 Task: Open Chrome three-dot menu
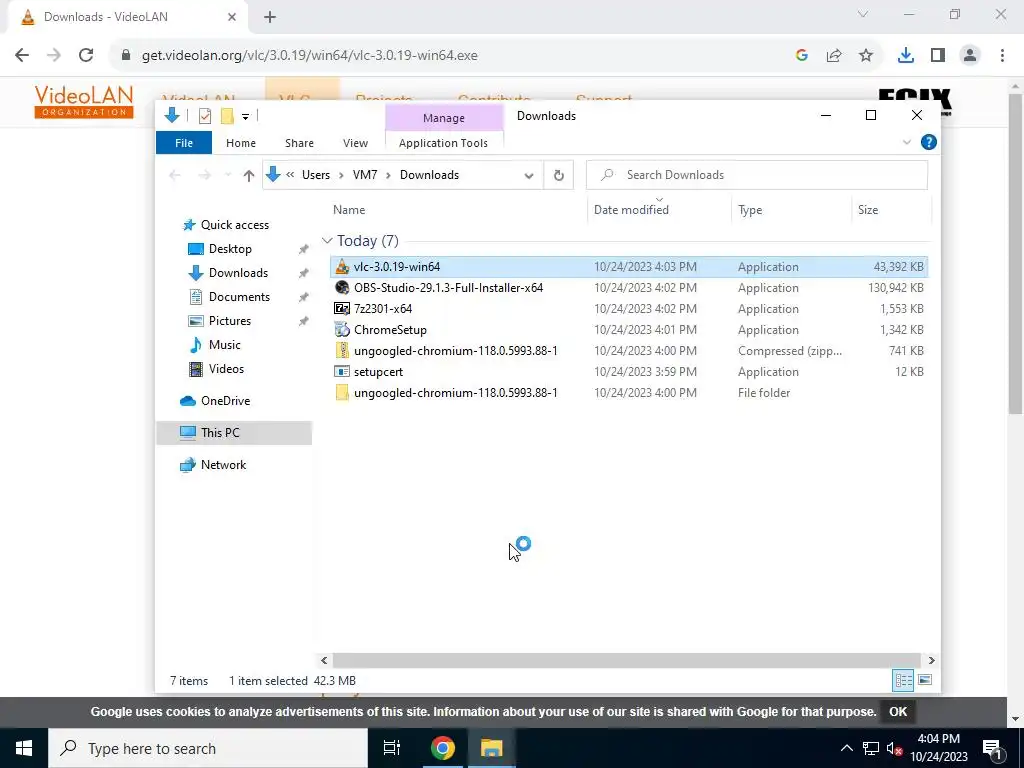point(1002,56)
